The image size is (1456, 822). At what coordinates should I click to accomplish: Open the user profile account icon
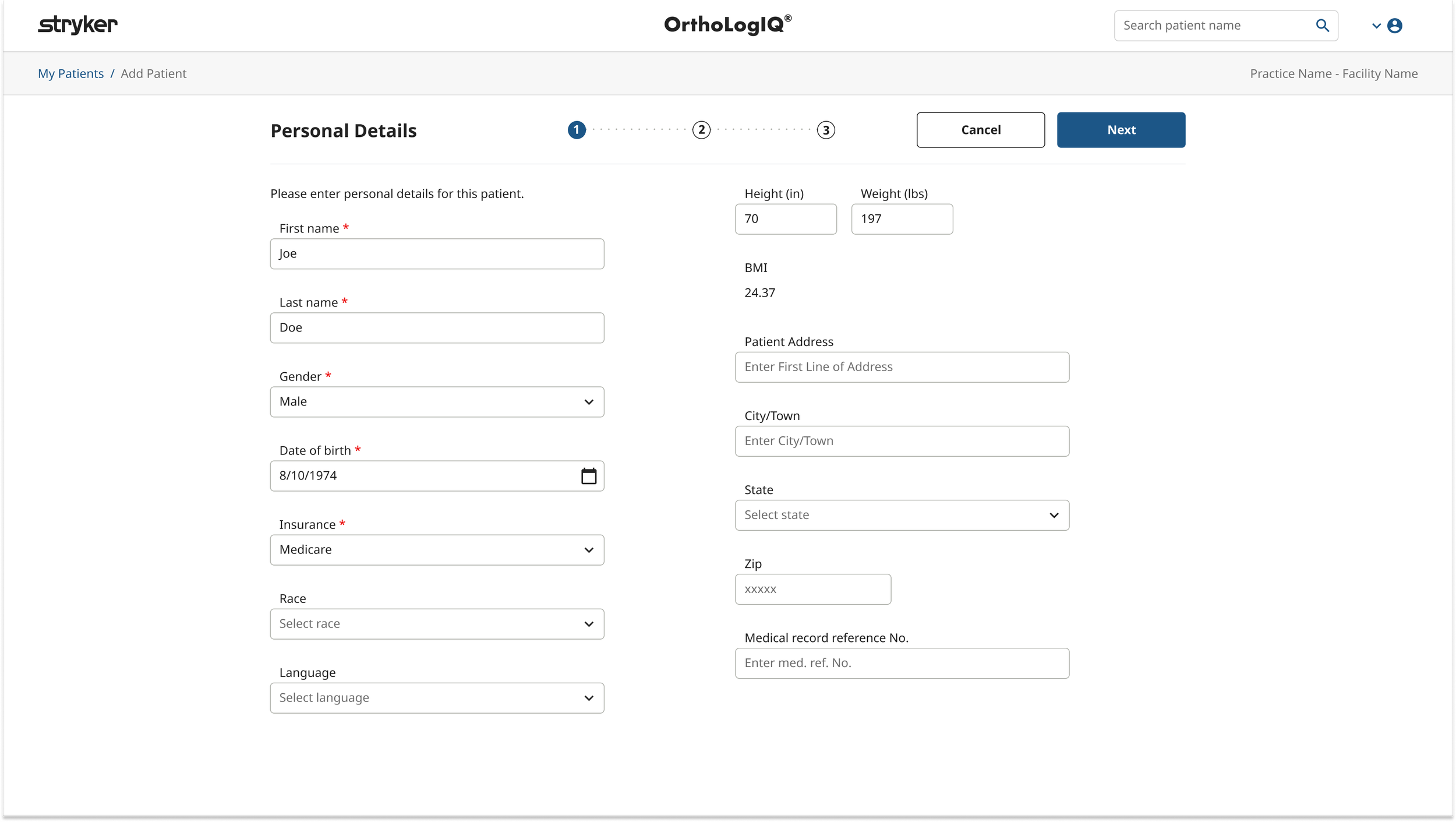tap(1394, 26)
